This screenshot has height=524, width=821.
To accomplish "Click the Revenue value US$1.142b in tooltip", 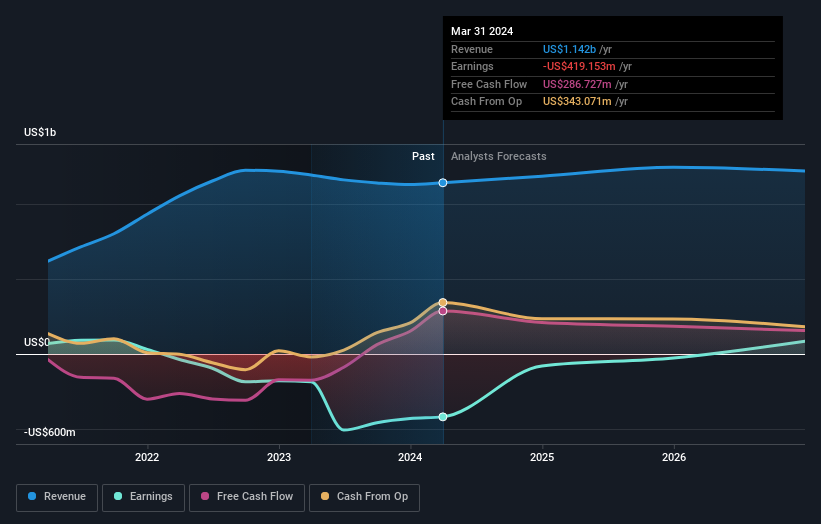I will point(569,49).
